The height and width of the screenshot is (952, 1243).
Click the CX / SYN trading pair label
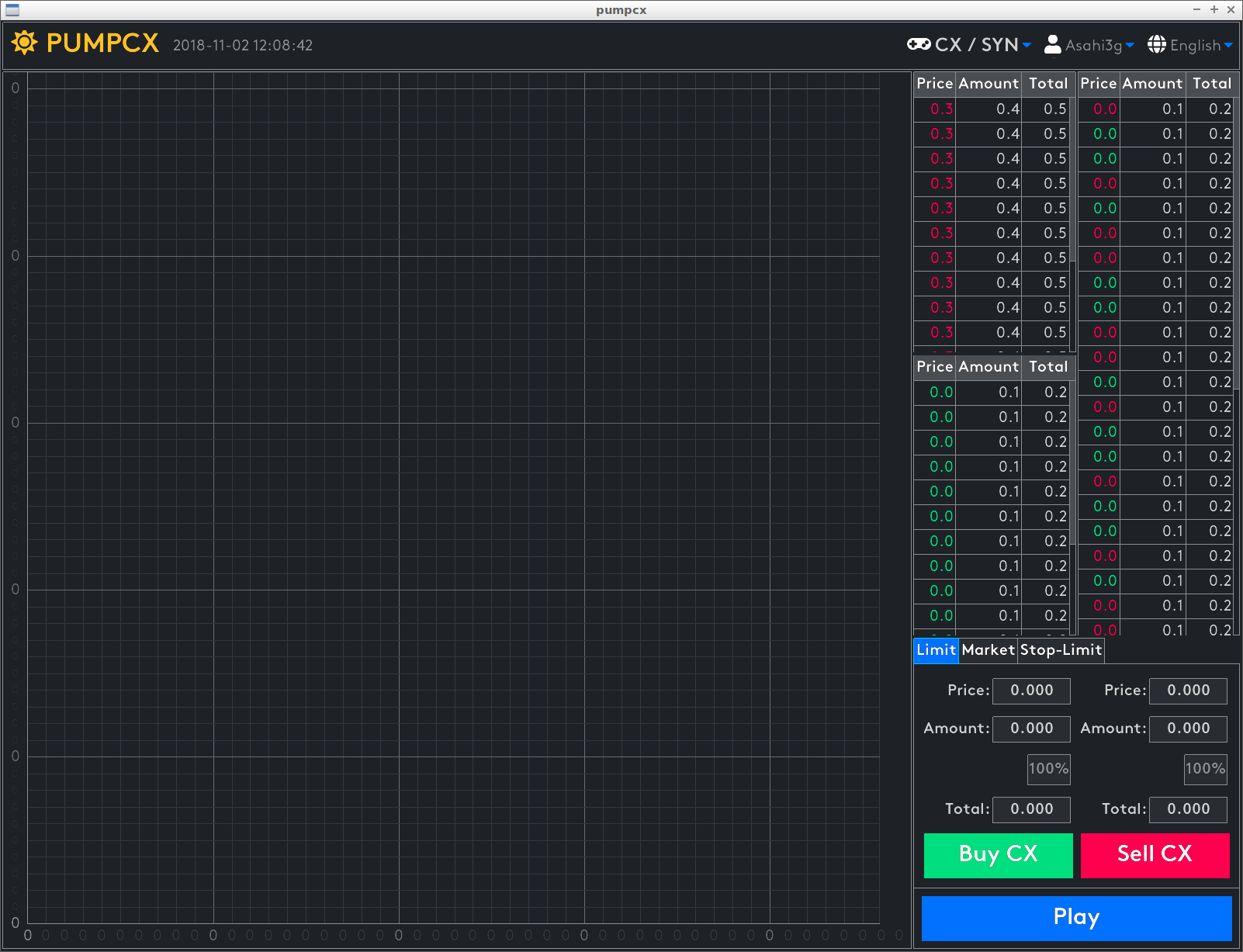977,45
